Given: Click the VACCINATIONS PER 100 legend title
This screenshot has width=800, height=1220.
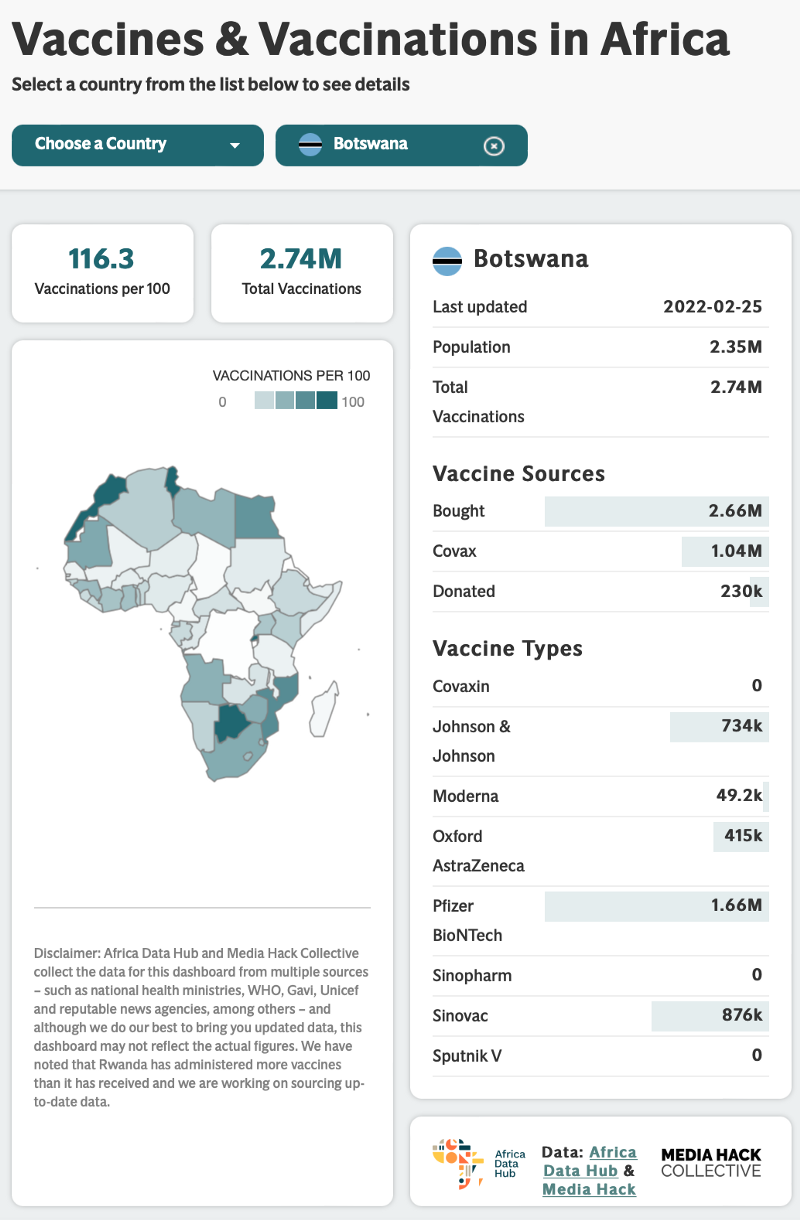Looking at the screenshot, I should click(292, 376).
